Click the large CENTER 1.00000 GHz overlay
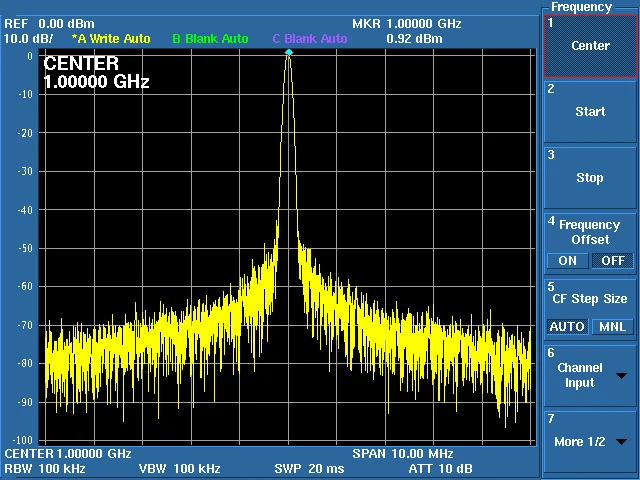The image size is (640, 480). click(96, 73)
